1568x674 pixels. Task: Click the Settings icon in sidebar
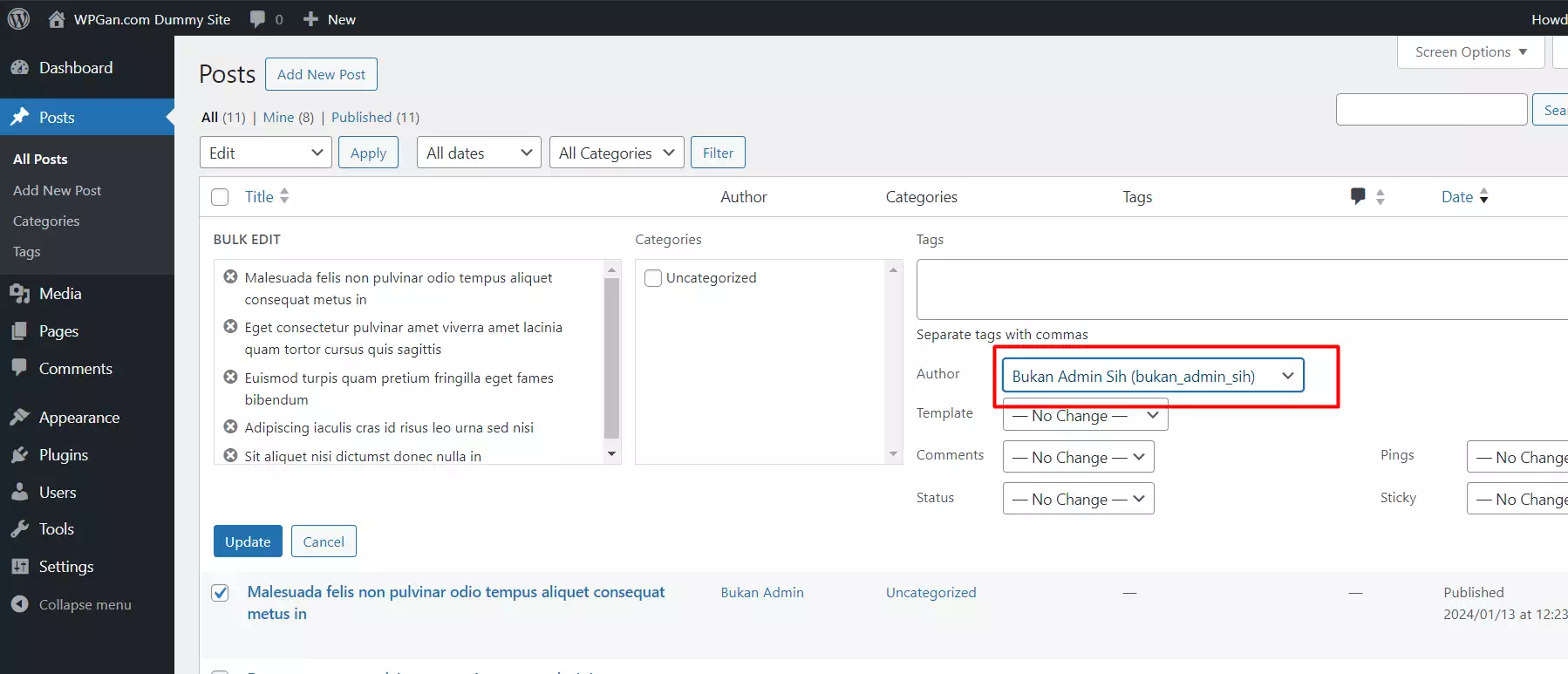pyautogui.click(x=19, y=567)
